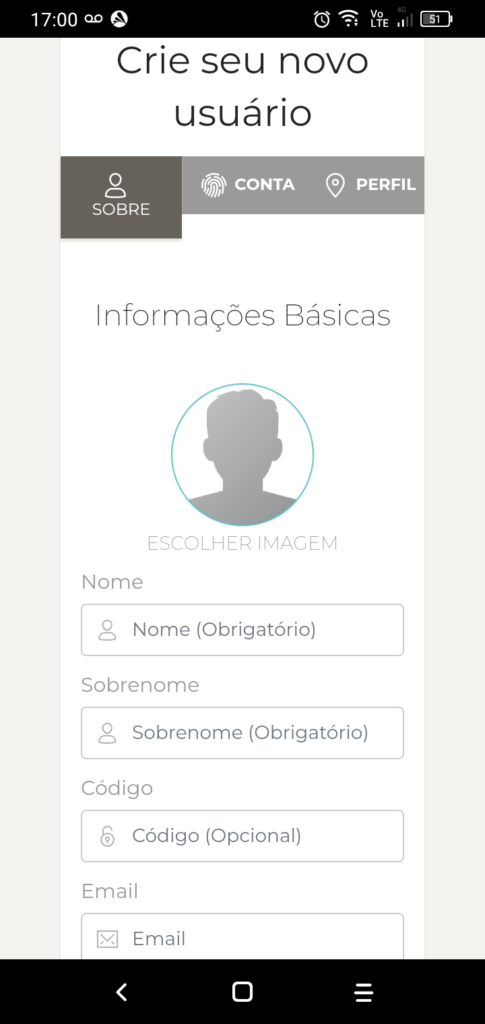
Task: Switch to the CONTA tab
Action: pos(248,185)
